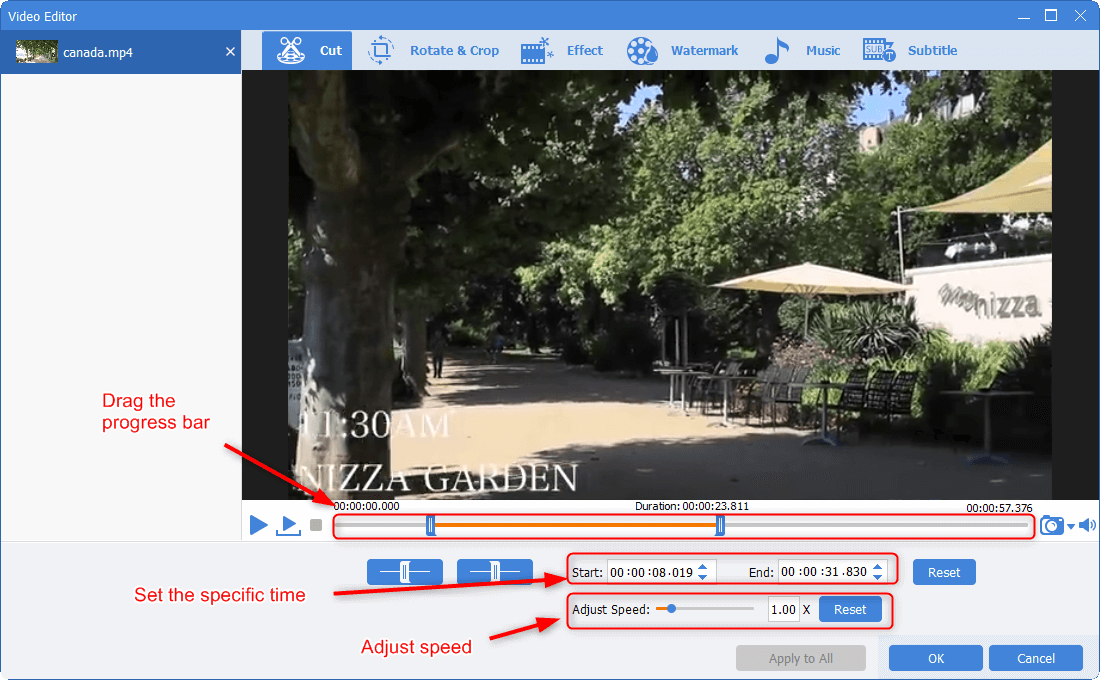Set end point at current position button
The image size is (1100, 680).
(495, 572)
